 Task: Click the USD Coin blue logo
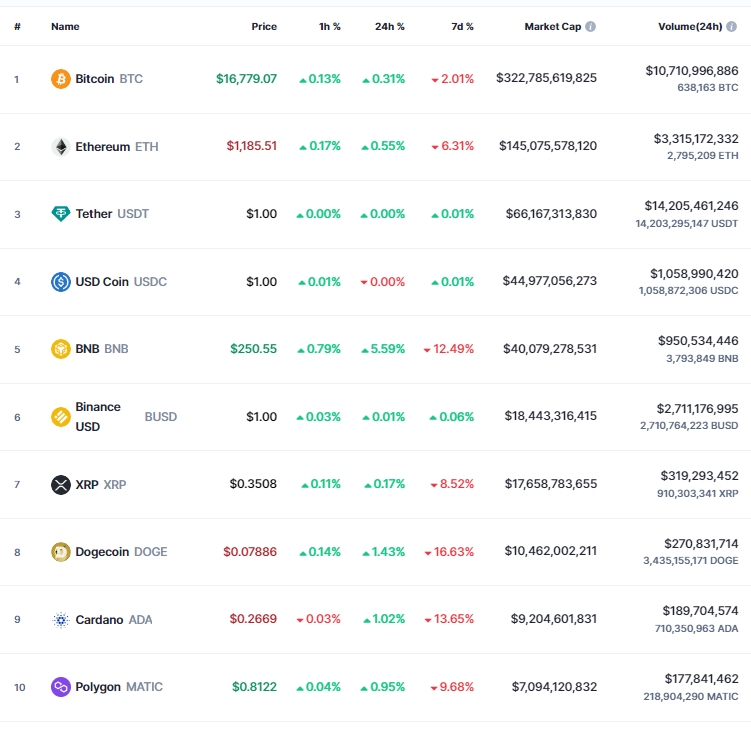click(61, 282)
